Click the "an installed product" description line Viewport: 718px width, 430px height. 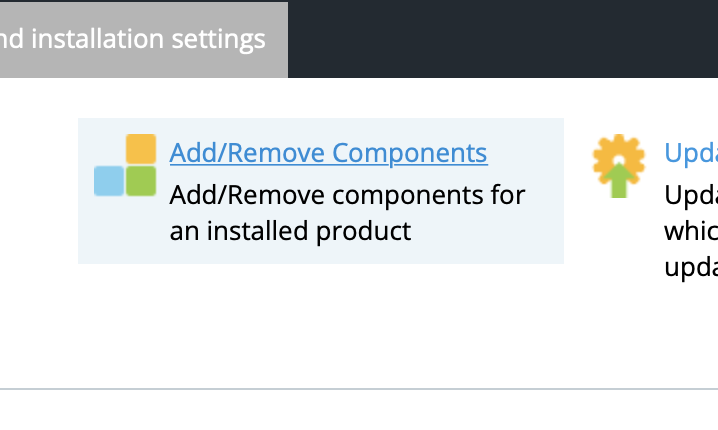point(290,231)
